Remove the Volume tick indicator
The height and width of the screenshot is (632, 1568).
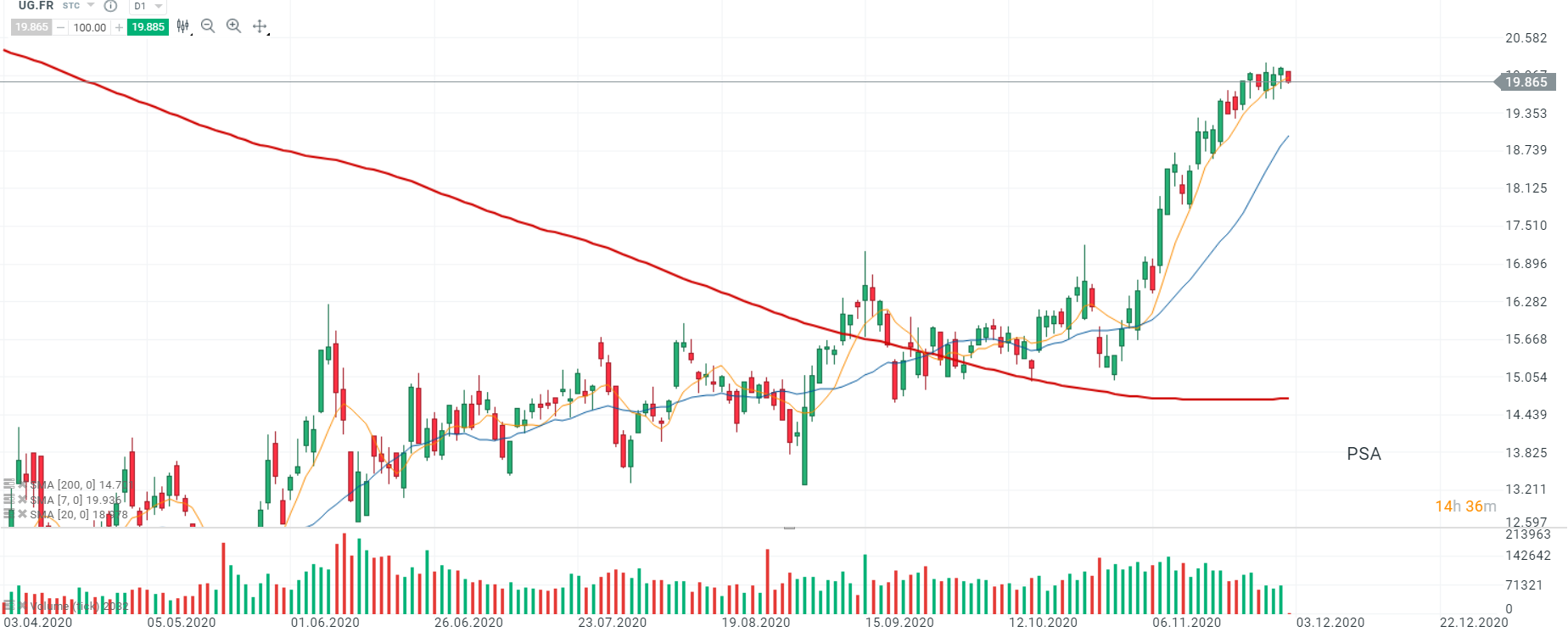22,606
